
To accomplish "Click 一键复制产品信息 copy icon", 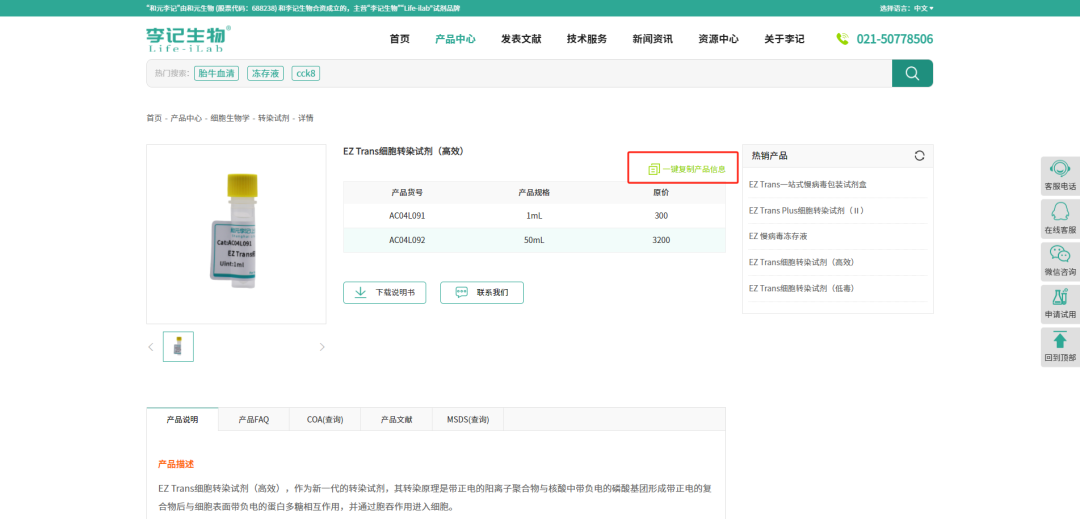I will click(x=654, y=169).
